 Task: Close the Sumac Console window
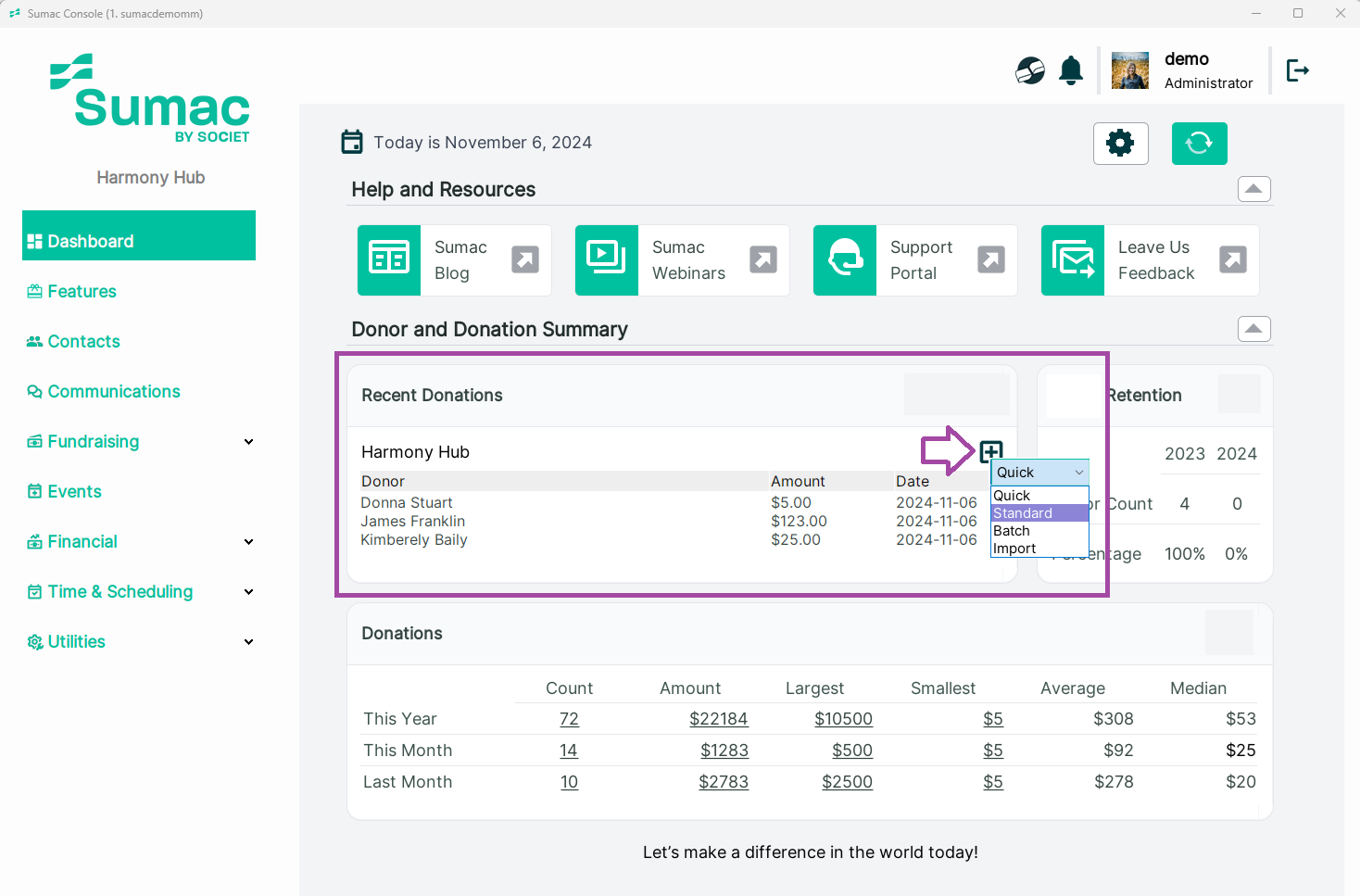(1340, 13)
